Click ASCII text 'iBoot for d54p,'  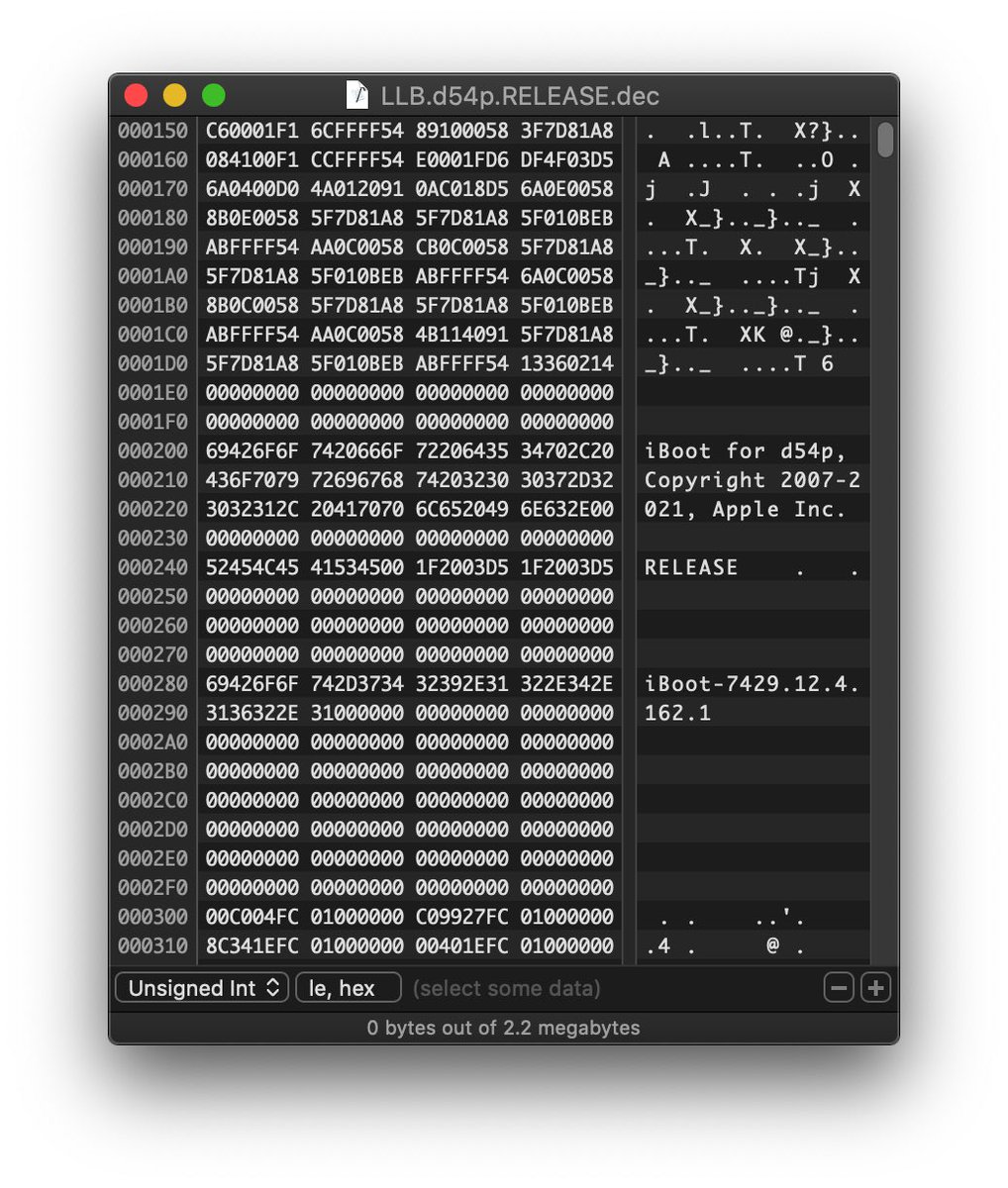point(746,451)
